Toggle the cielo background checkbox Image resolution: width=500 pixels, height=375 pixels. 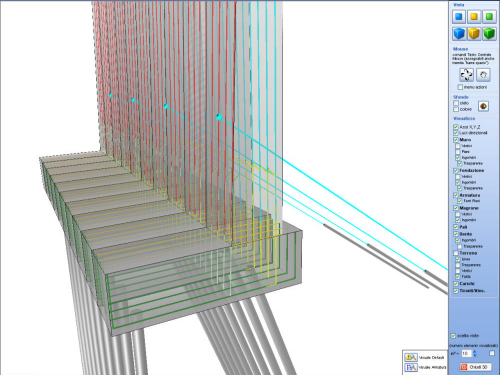click(x=456, y=103)
